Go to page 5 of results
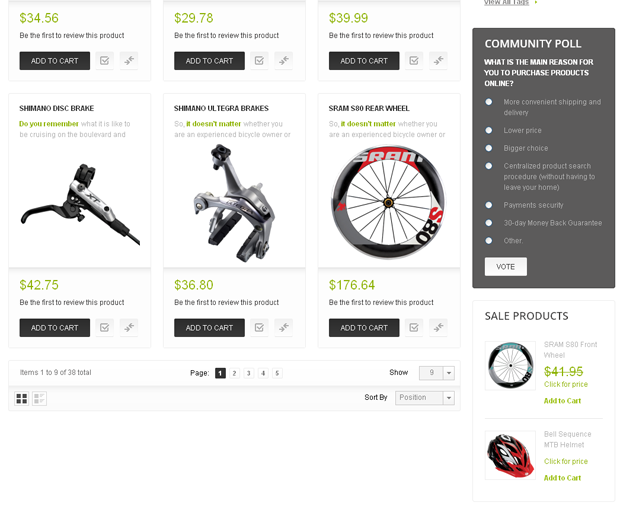This screenshot has width=620, height=509. click(x=277, y=373)
